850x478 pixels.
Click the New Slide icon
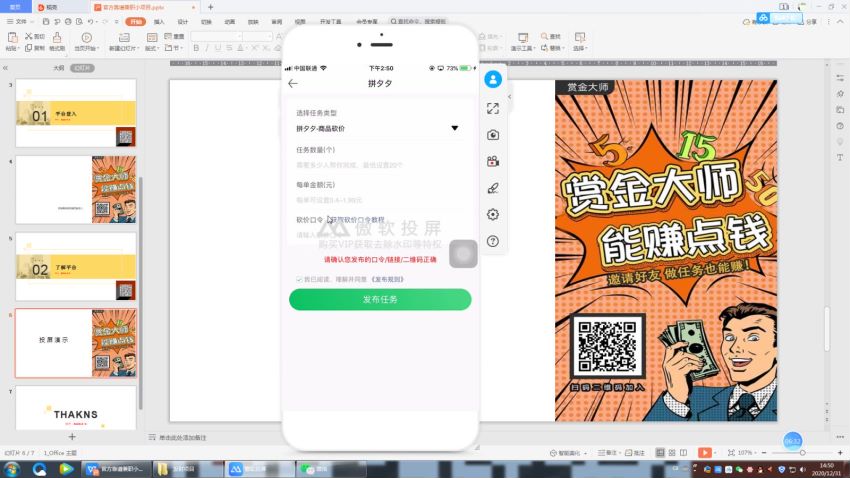[124, 37]
